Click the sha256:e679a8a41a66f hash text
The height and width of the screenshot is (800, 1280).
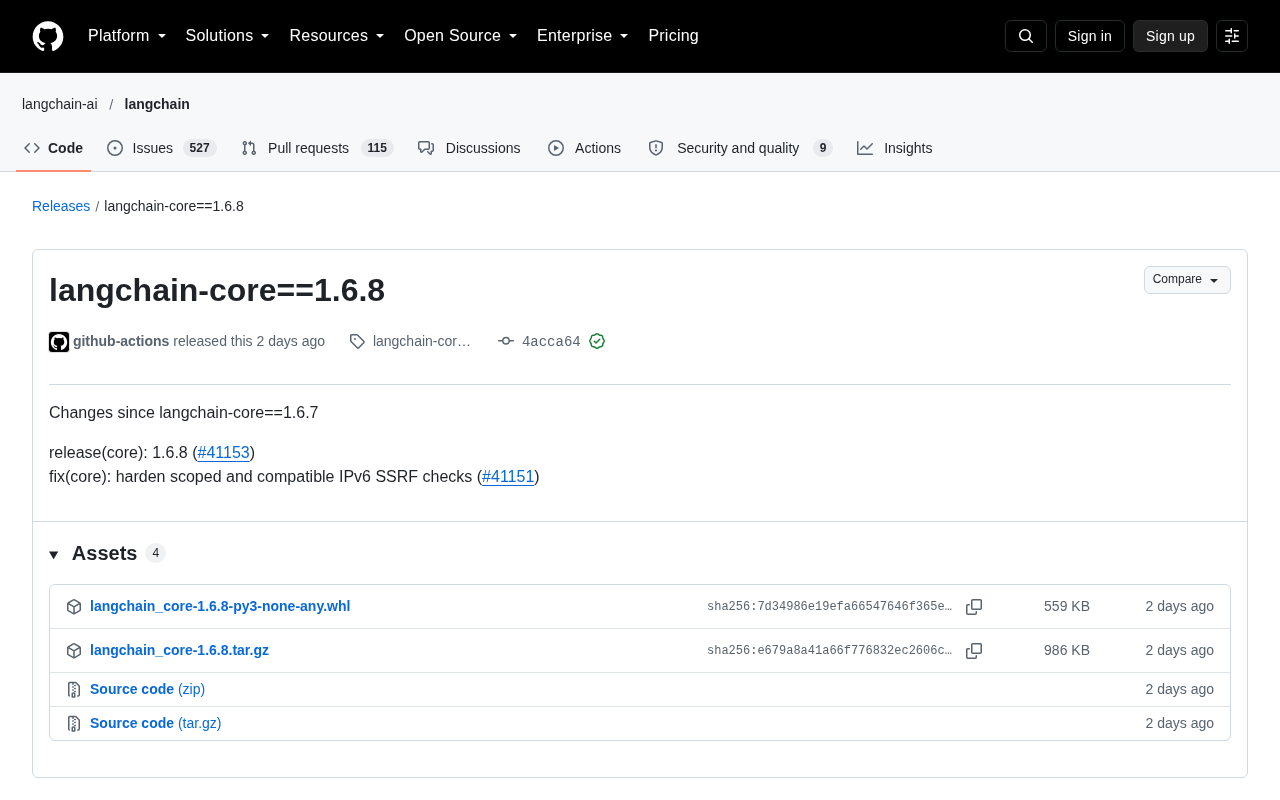pos(829,651)
